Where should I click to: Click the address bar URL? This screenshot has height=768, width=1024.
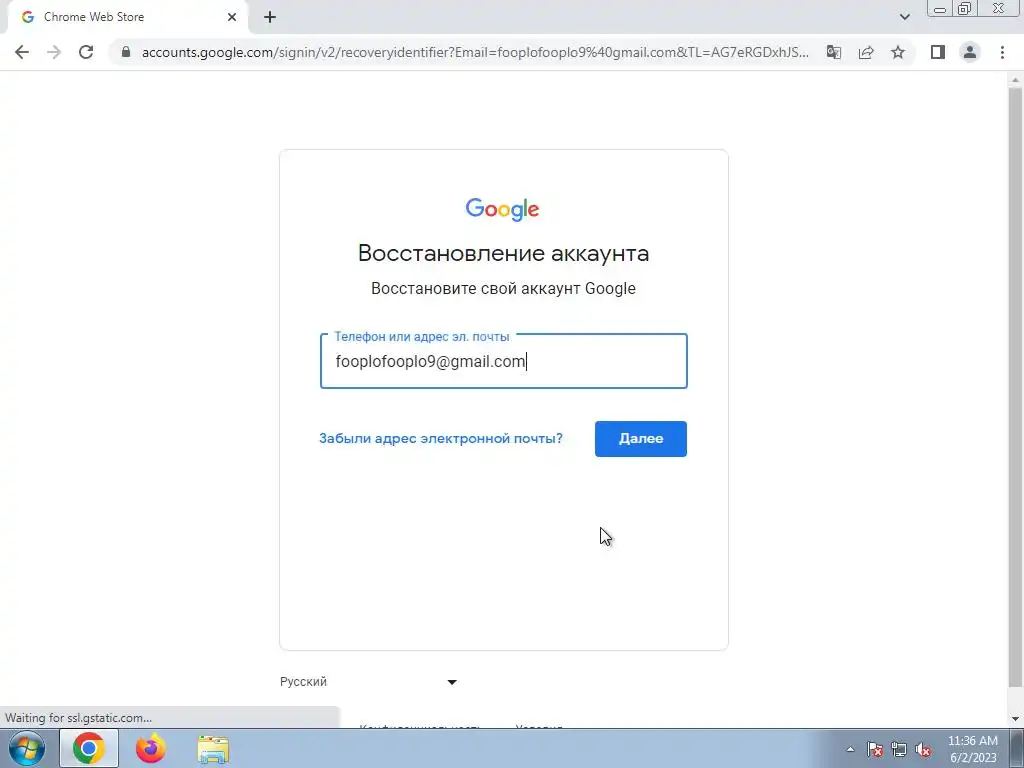click(475, 52)
